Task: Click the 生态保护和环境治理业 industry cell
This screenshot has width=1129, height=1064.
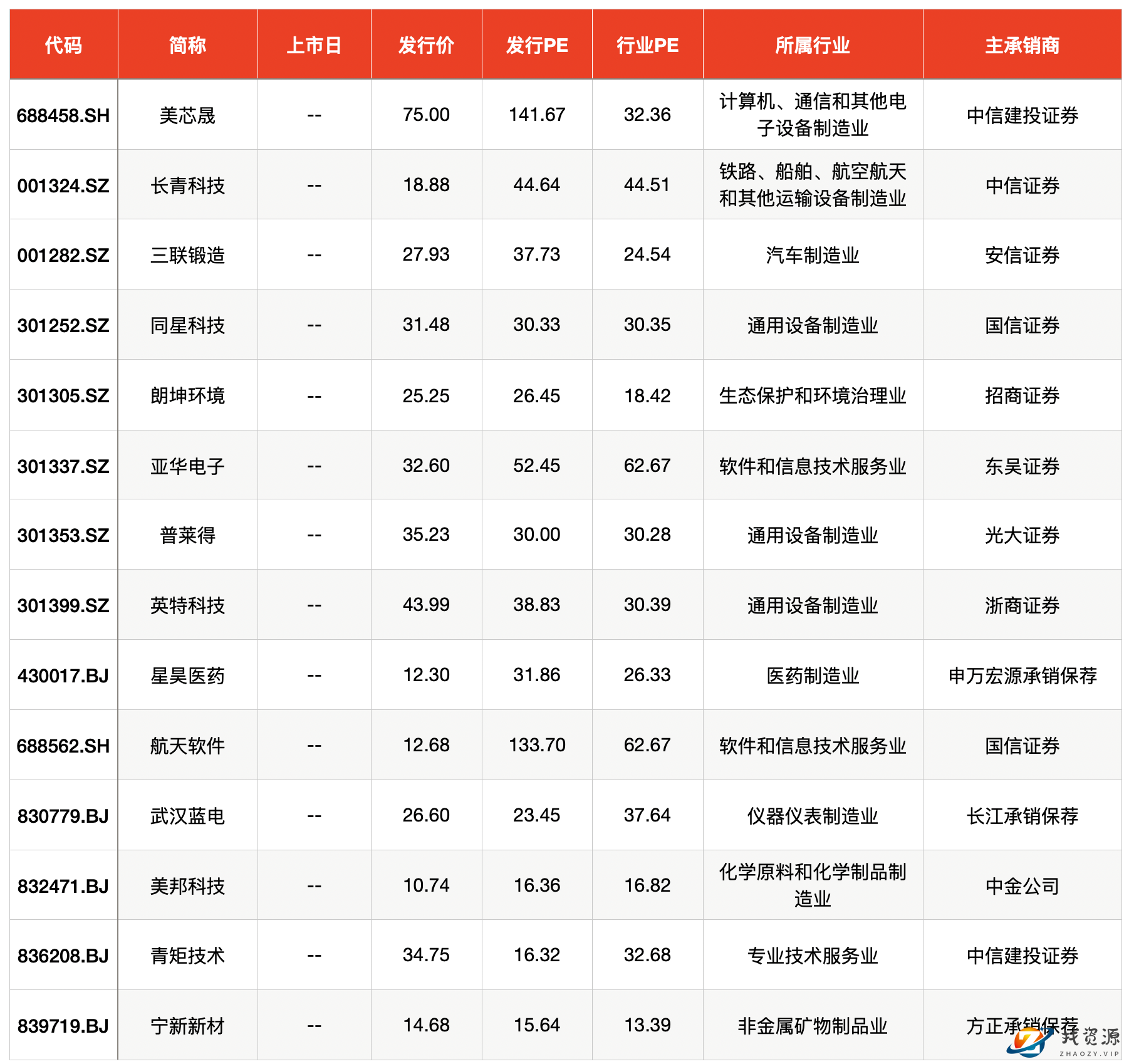Action: 813,395
